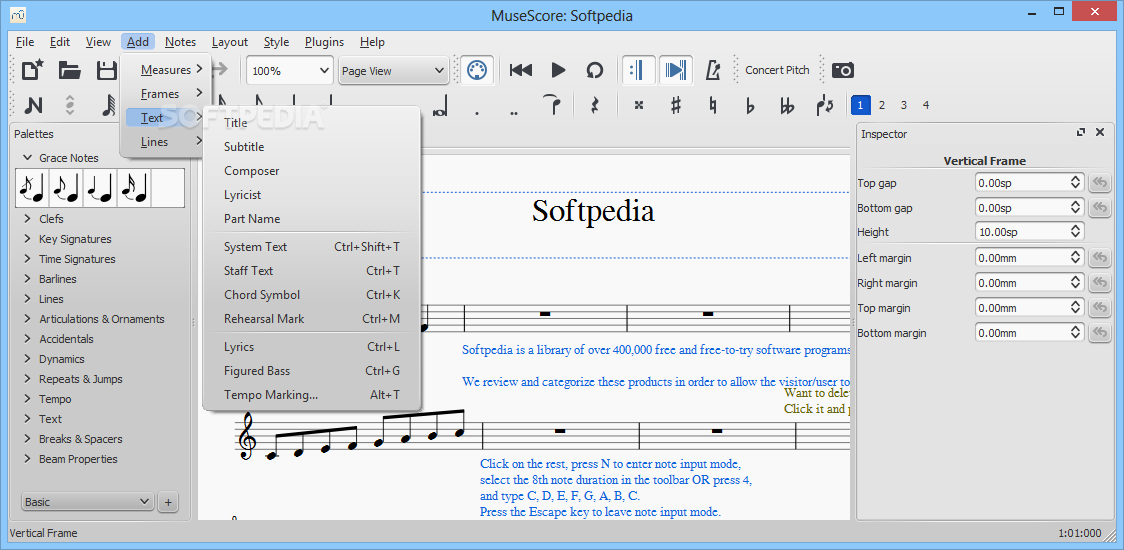Screen dimensions: 1124x550
Task: Expand the Clefs palette
Action: pyautogui.click(x=28, y=219)
